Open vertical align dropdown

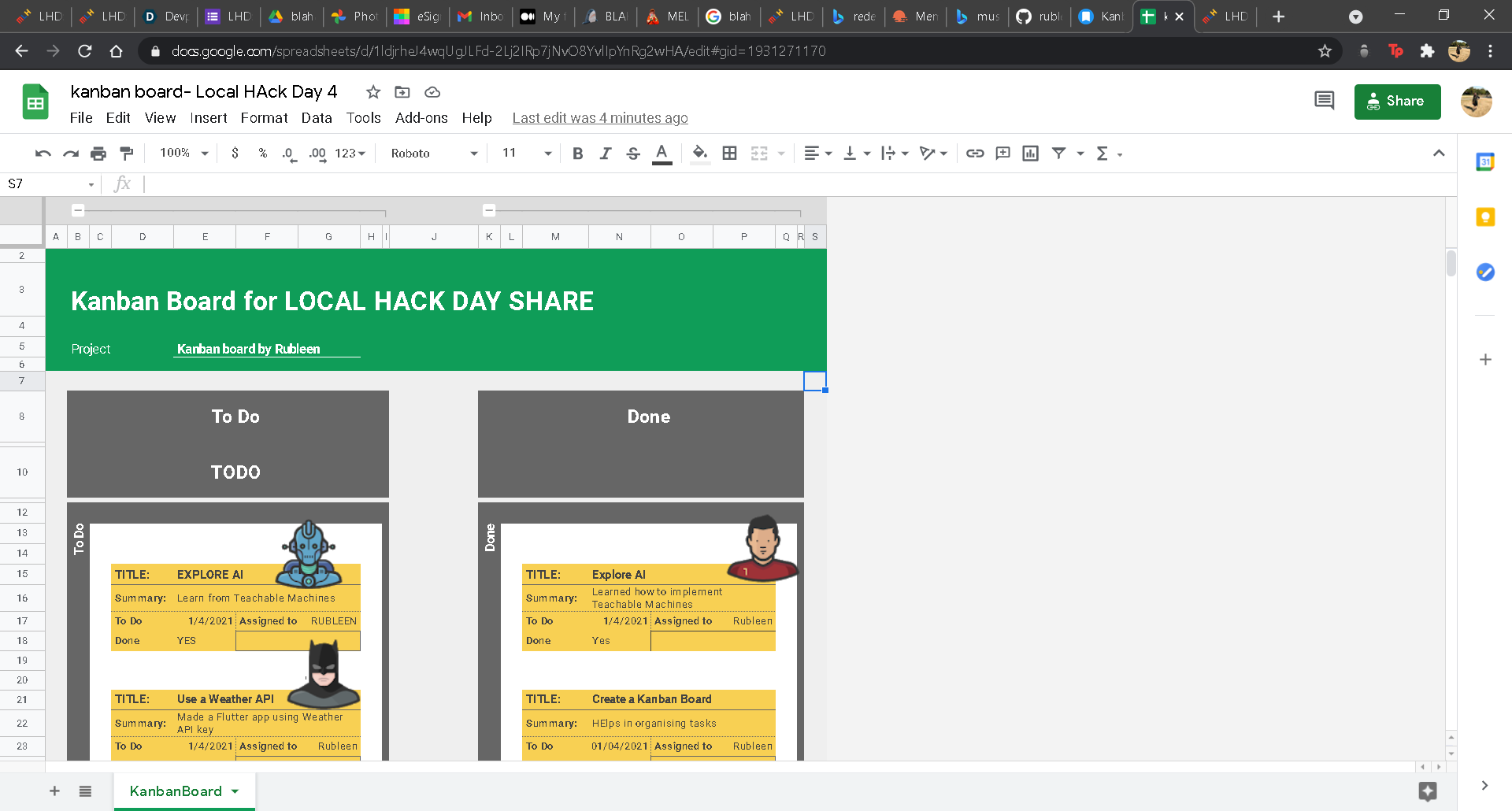tap(856, 154)
